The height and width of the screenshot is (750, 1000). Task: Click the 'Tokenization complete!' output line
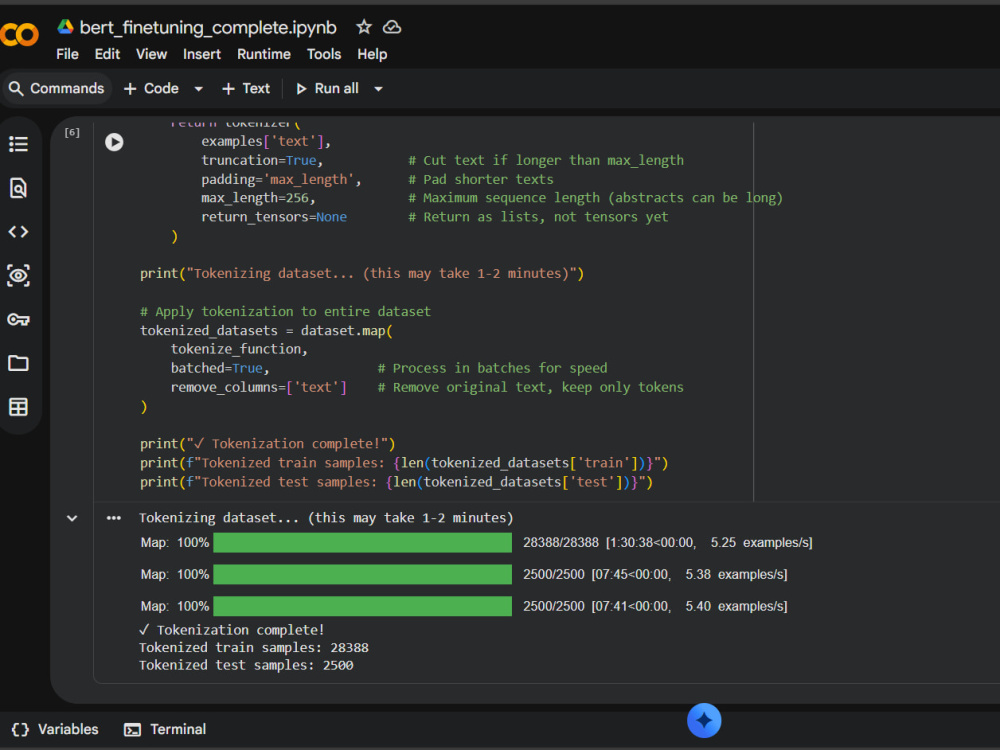232,630
